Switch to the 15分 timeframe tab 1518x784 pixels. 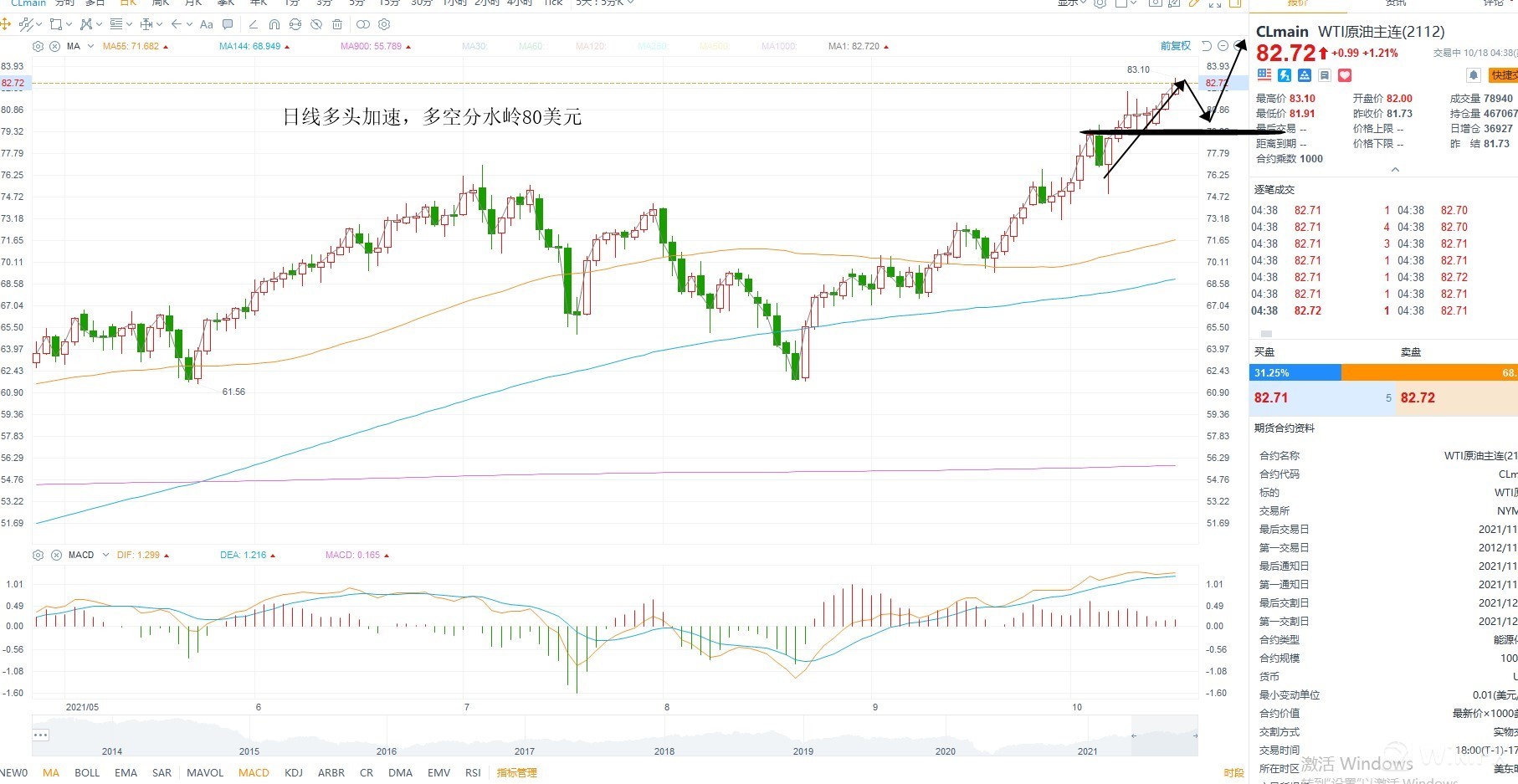pyautogui.click(x=389, y=3)
